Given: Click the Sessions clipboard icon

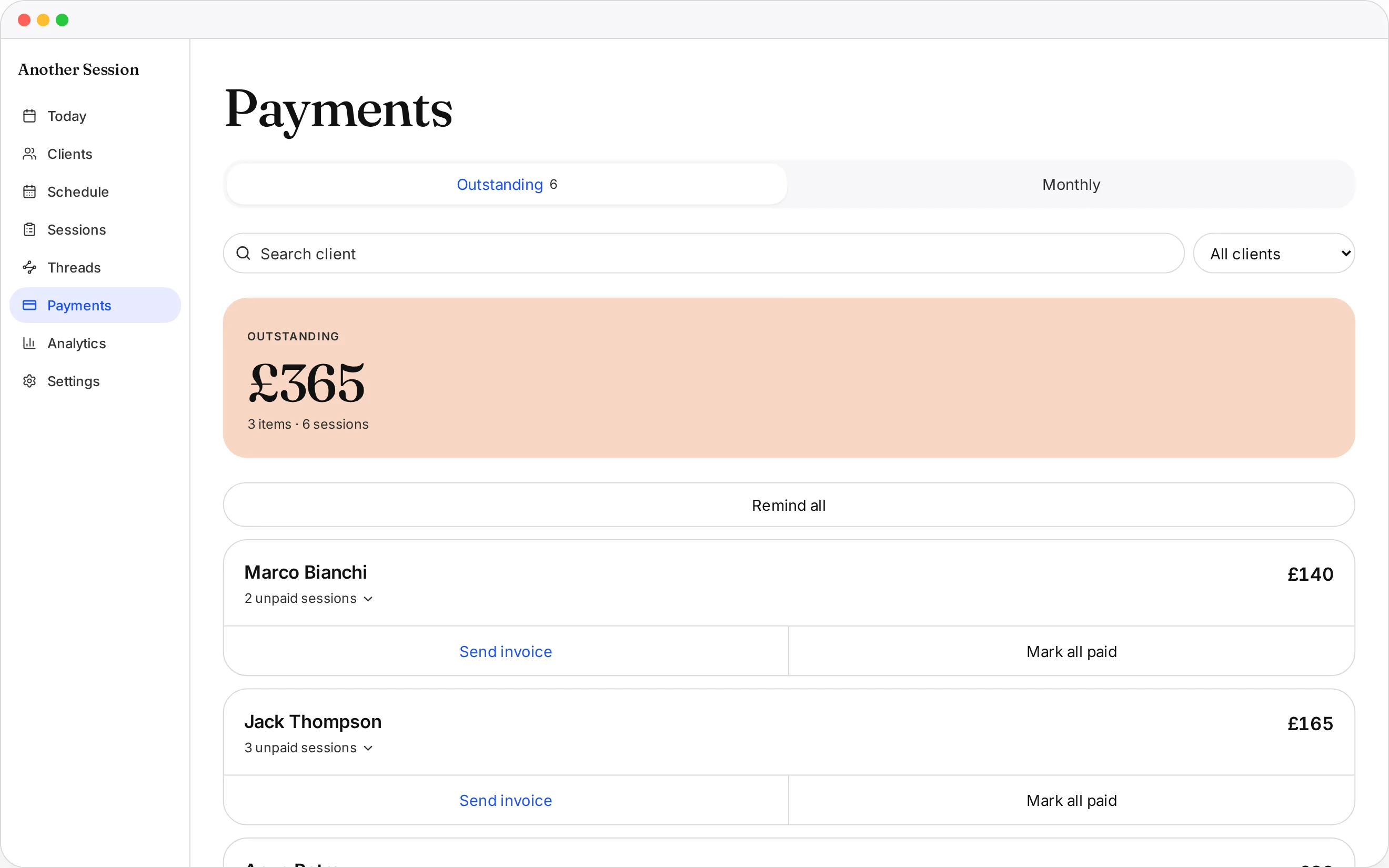Looking at the screenshot, I should coord(29,230).
